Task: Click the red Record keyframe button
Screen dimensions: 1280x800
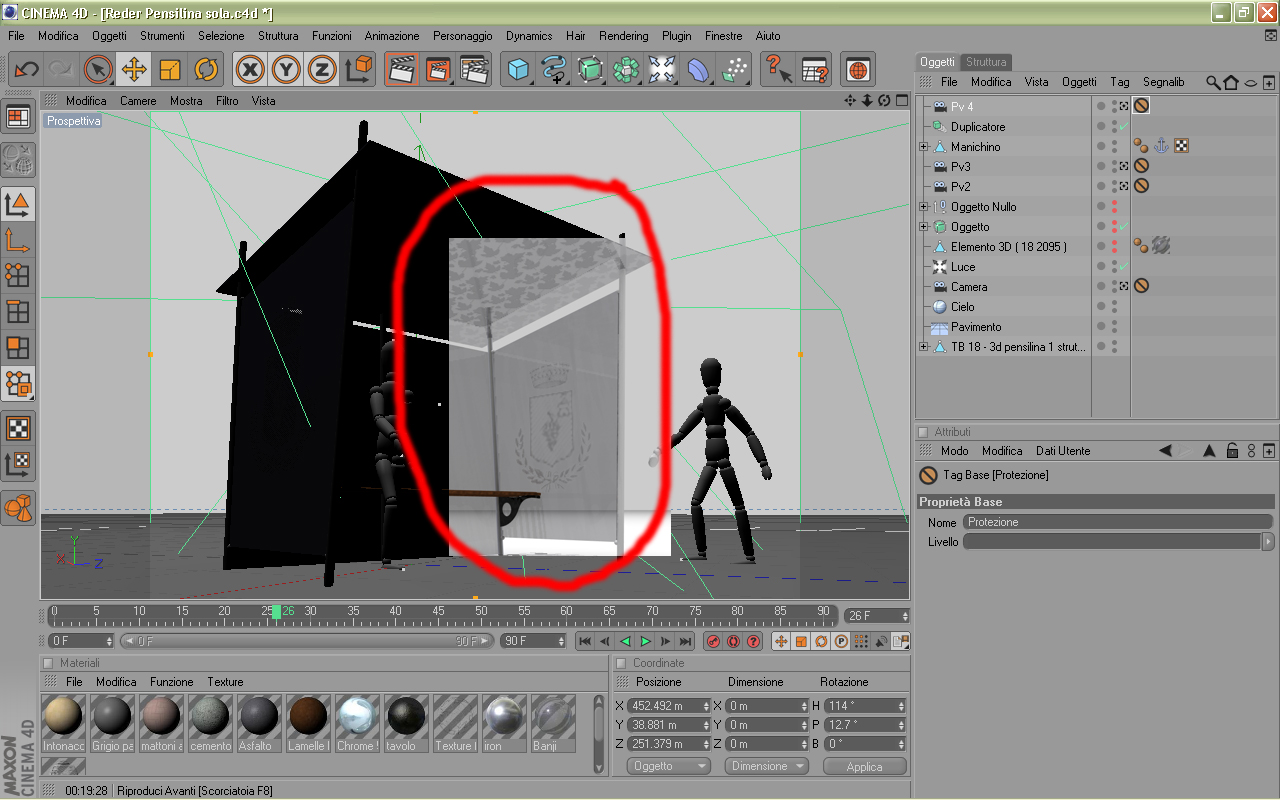Action: tap(714, 641)
